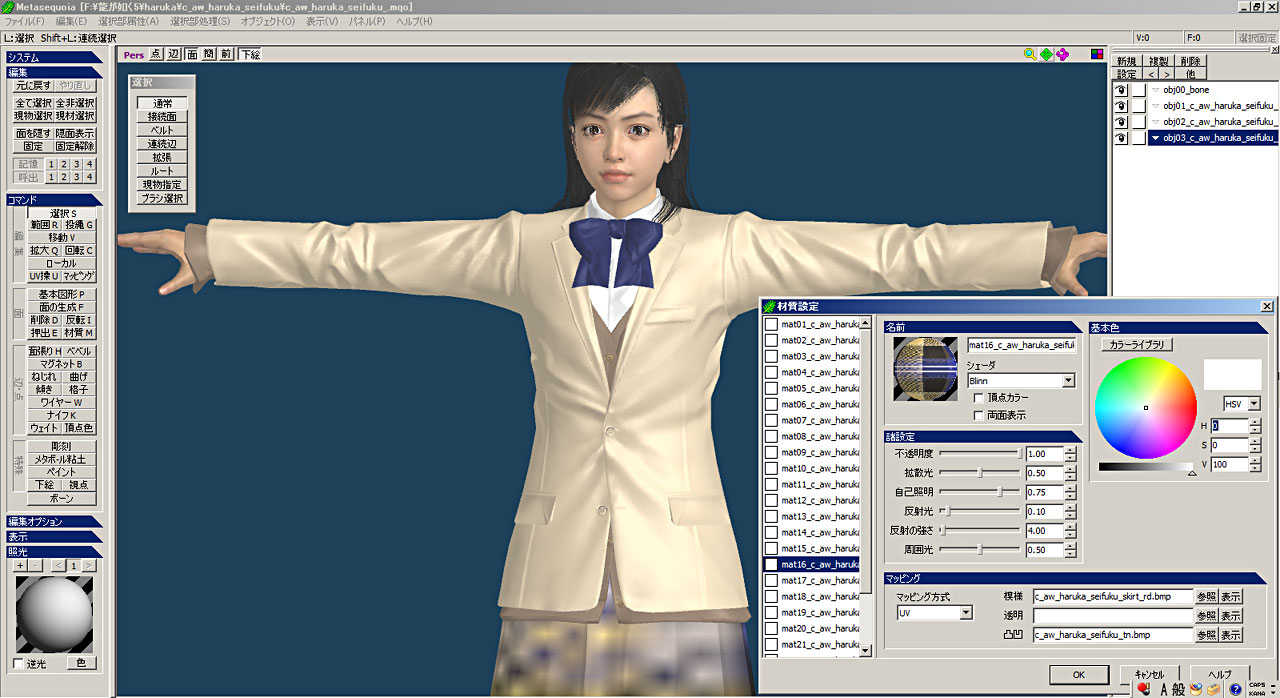The image size is (1280, 698).
Task: Click the lighting sphere preview
Action: 55,614
